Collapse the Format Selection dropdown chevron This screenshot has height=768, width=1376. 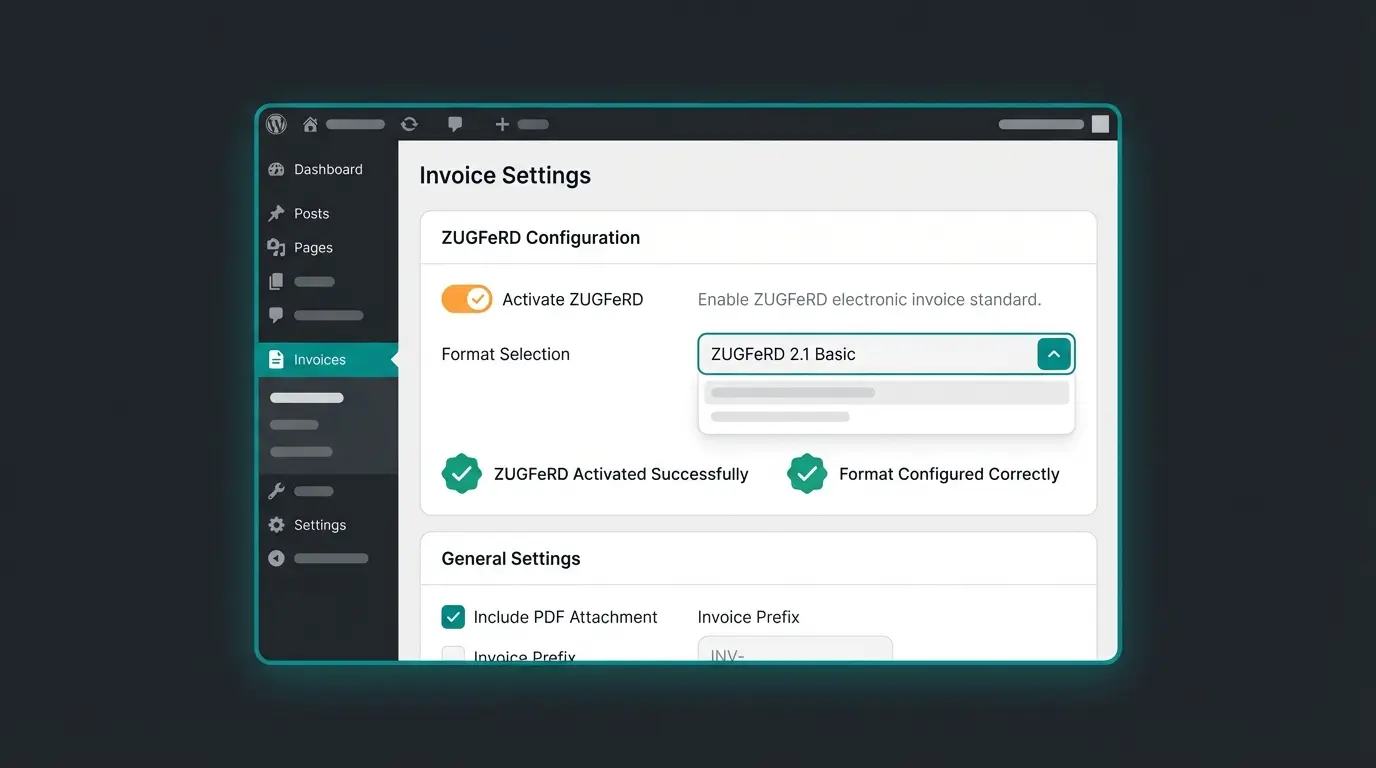[1053, 353]
